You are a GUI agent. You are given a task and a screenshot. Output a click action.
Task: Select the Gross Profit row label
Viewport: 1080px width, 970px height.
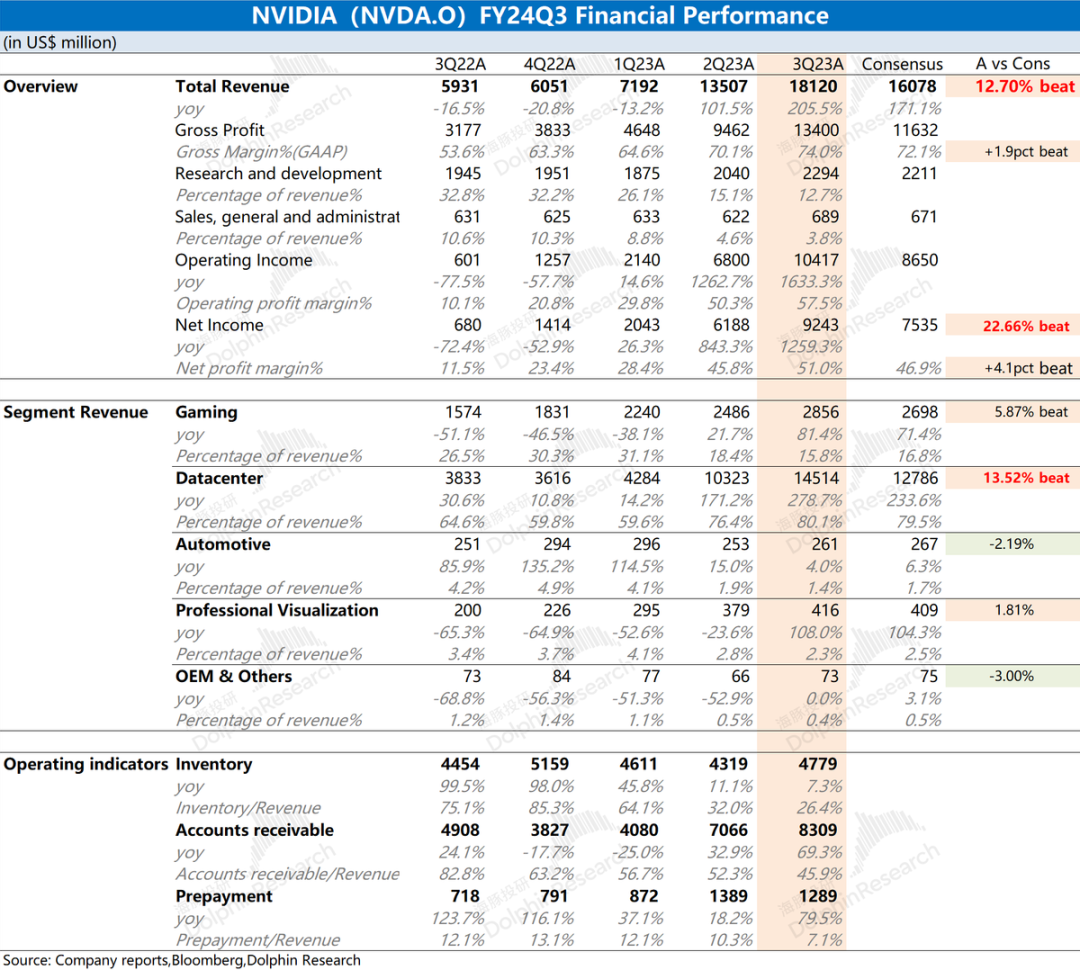[x=220, y=130]
